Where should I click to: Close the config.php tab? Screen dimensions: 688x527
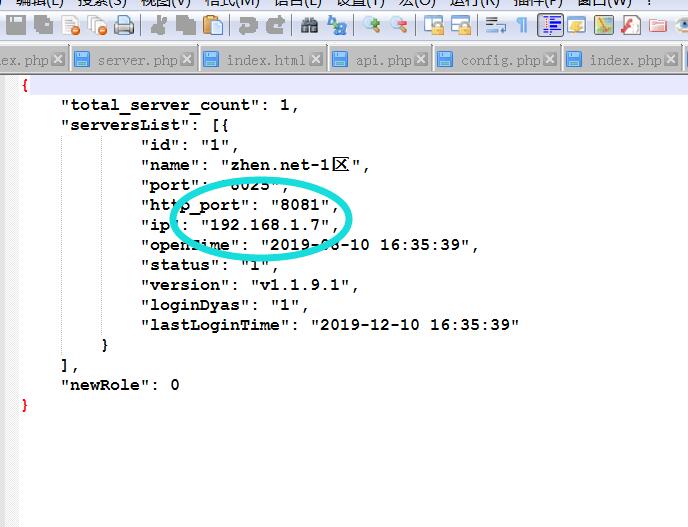551,60
